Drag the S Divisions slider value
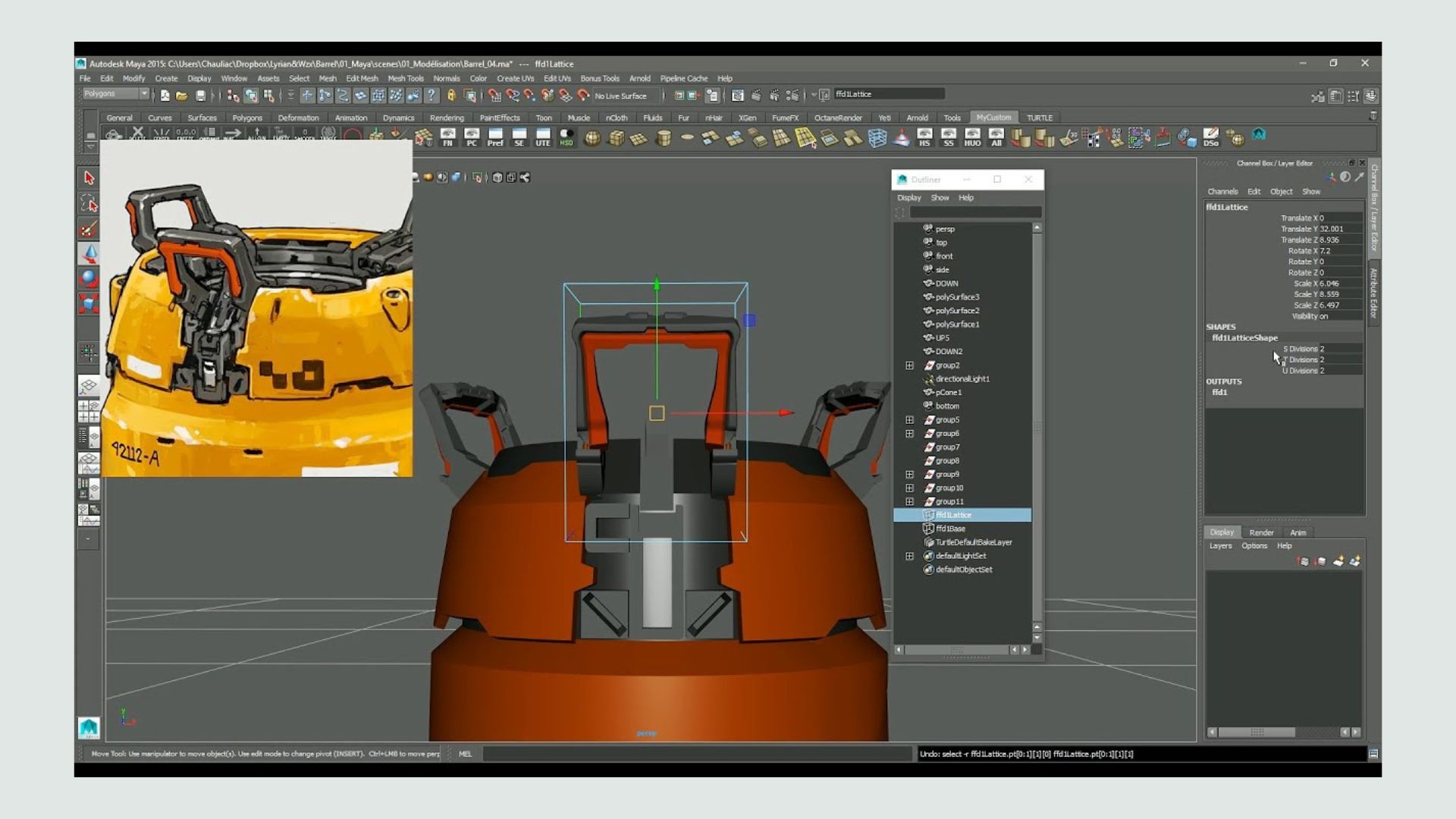Screen dimensions: 1456x819 [x=1322, y=348]
